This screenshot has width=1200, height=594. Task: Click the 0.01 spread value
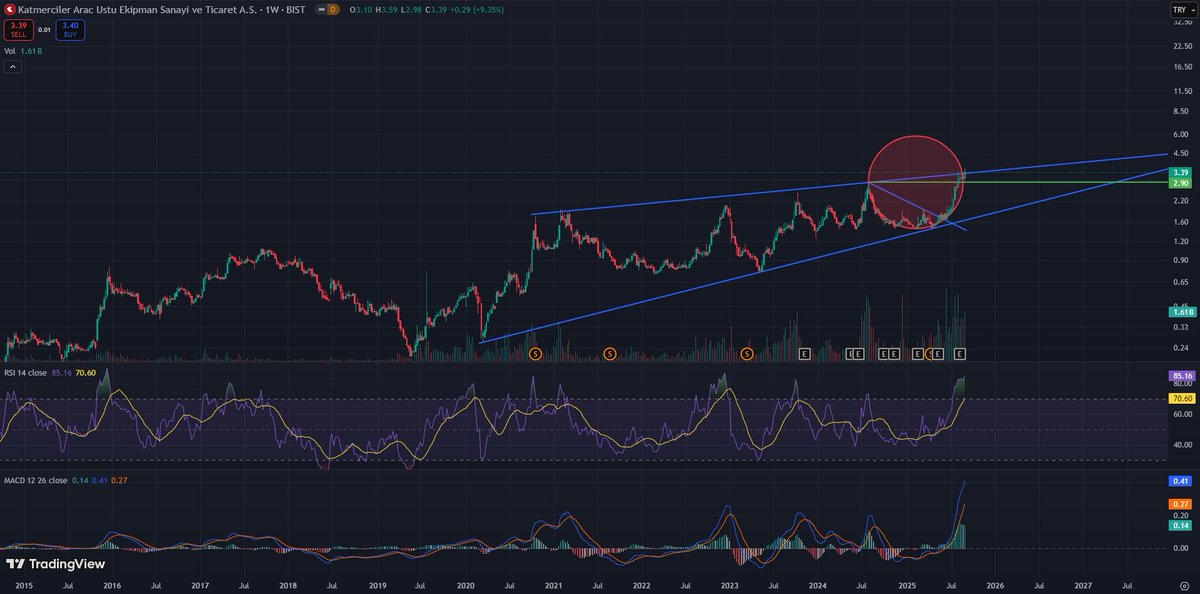click(44, 31)
